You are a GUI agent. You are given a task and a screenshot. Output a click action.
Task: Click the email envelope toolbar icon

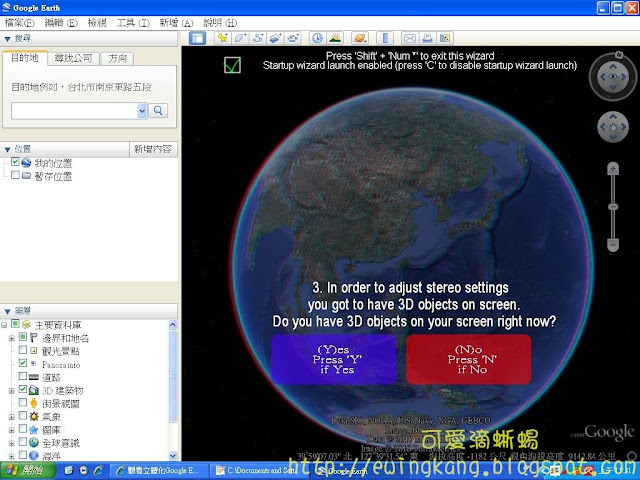(410, 38)
